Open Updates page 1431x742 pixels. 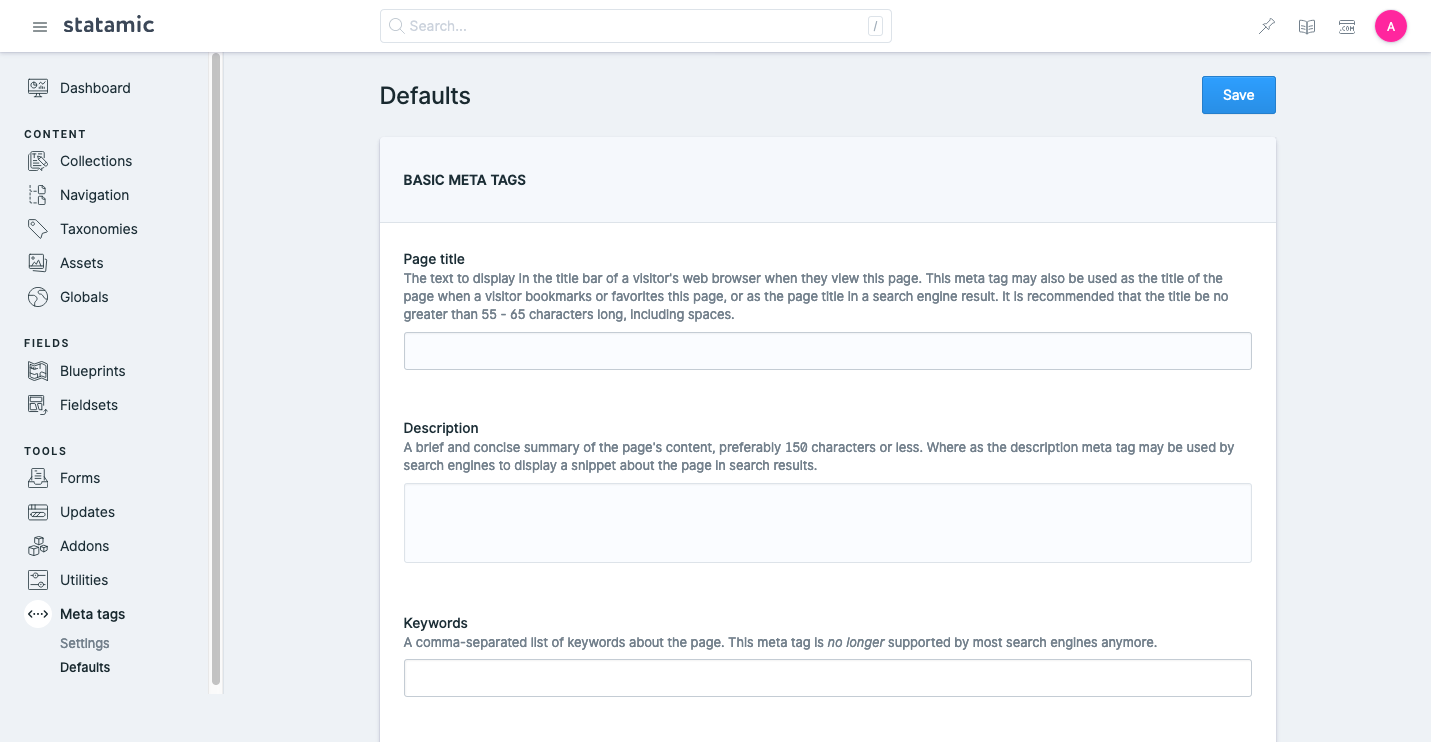87,512
